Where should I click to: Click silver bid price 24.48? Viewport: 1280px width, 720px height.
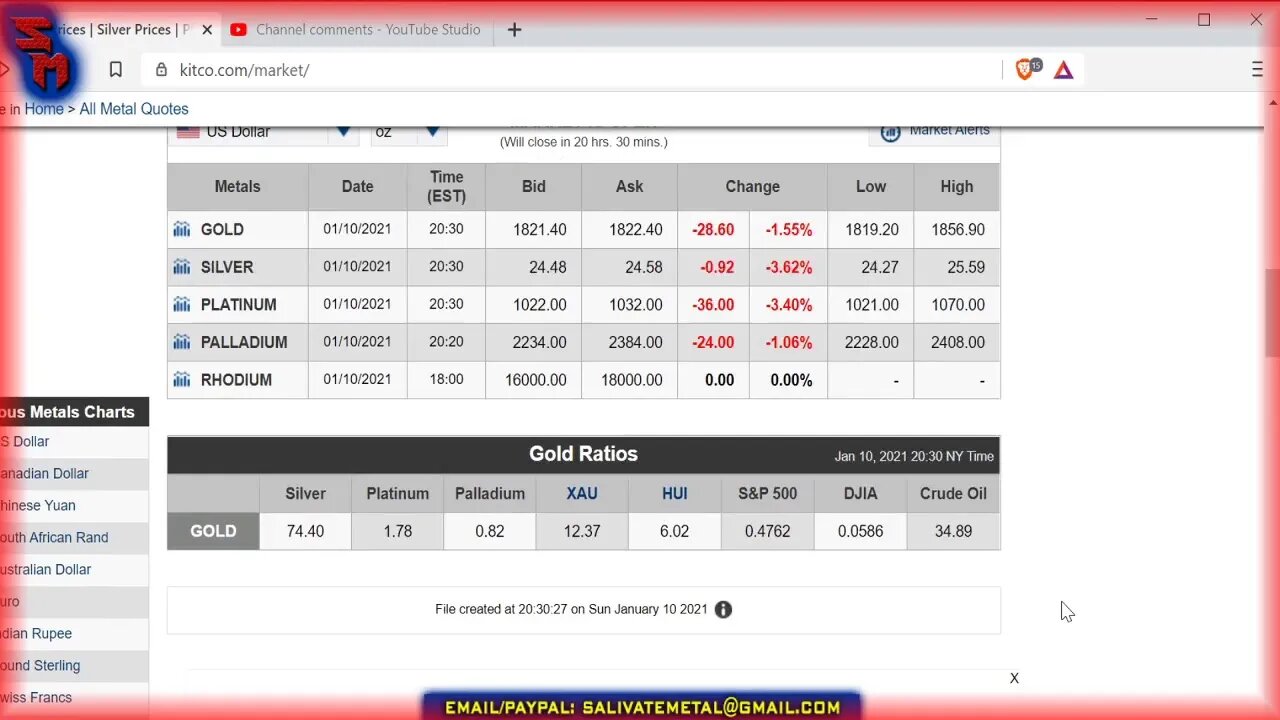click(x=548, y=267)
